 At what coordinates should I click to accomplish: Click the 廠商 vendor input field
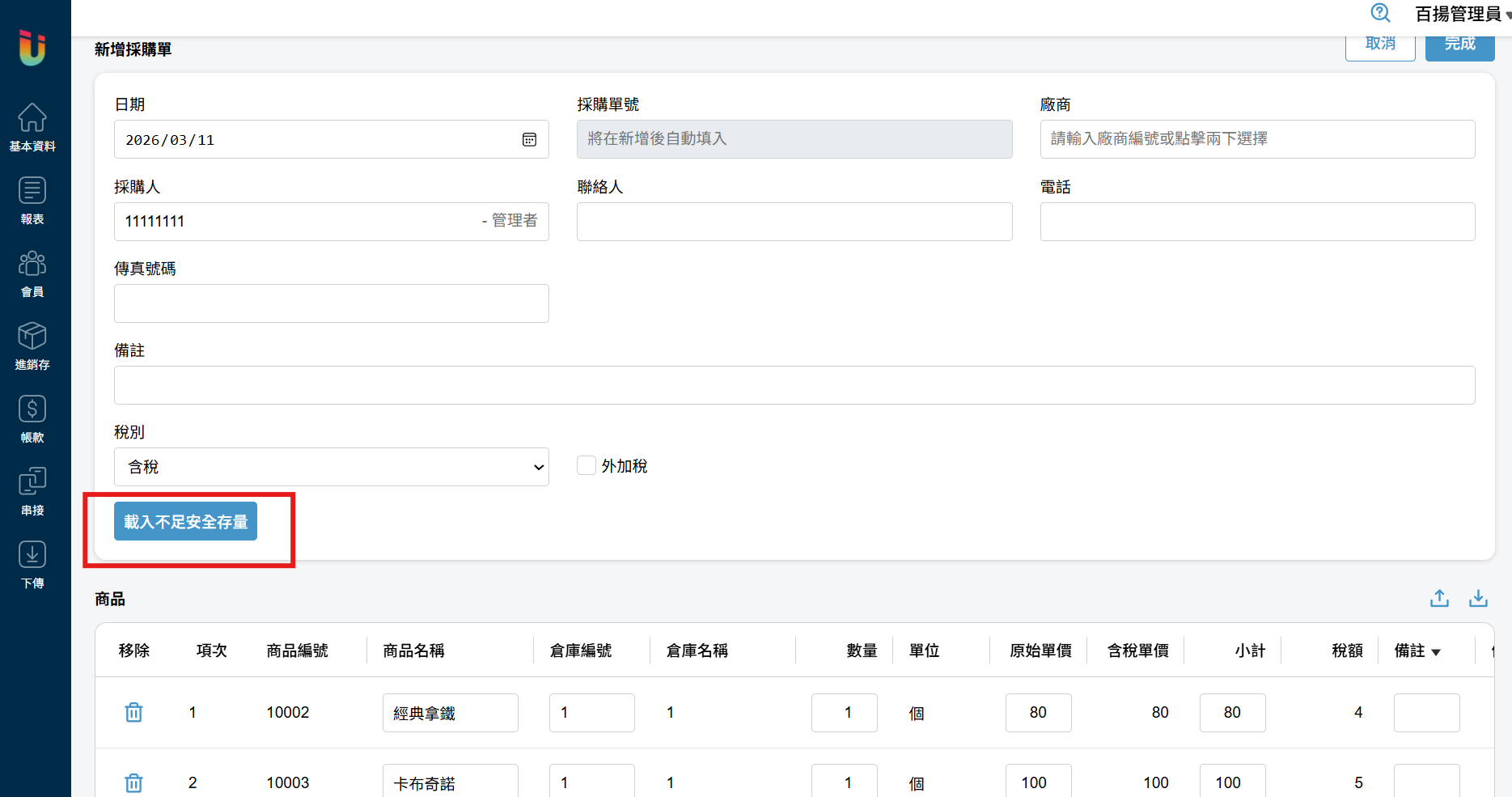[x=1257, y=139]
